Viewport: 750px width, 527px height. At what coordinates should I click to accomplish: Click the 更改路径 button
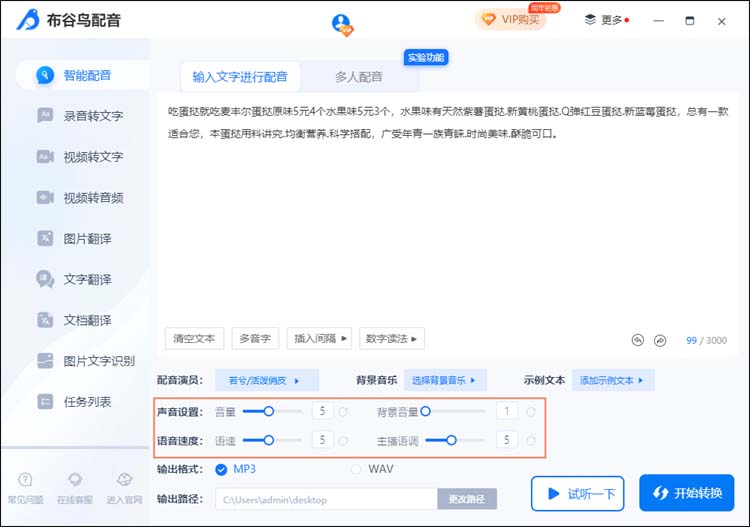pyautogui.click(x=467, y=499)
